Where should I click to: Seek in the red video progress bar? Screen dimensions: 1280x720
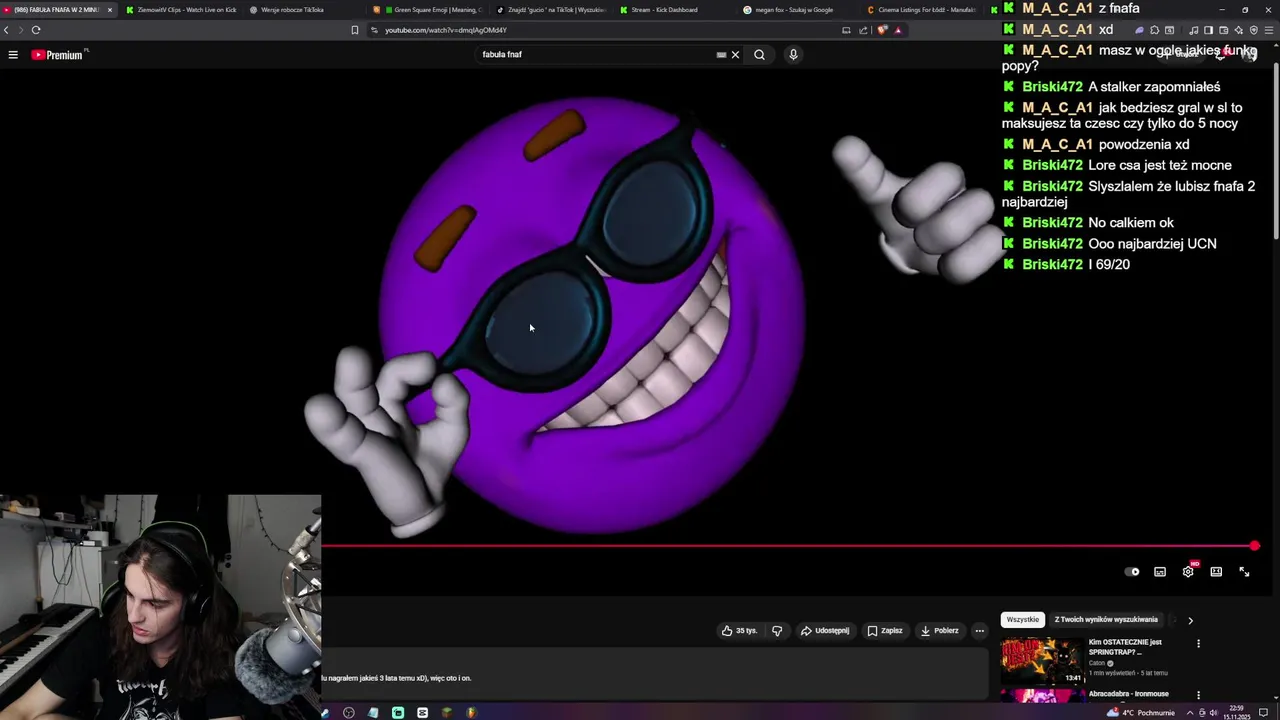click(788, 546)
